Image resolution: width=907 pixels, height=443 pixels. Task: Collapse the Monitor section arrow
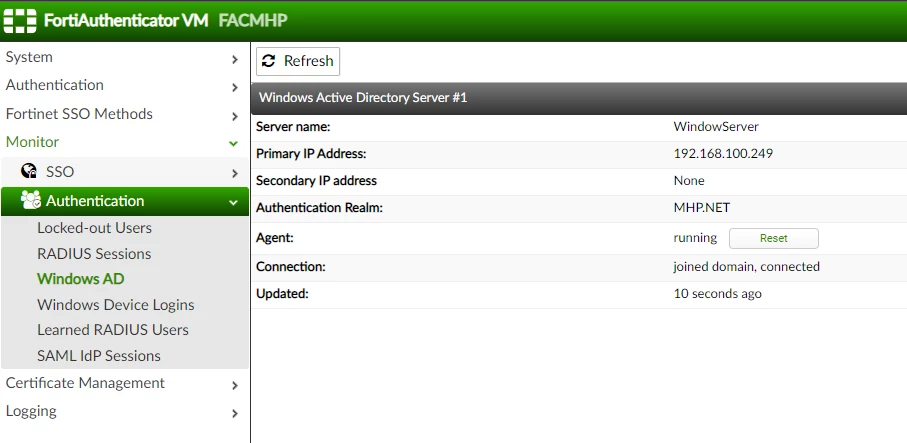[x=234, y=143]
